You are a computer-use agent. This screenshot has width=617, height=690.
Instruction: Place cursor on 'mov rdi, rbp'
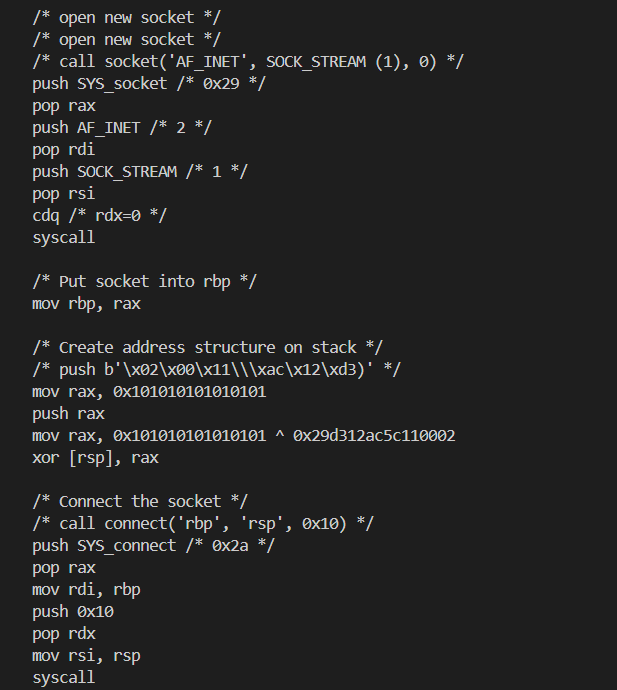(86, 589)
